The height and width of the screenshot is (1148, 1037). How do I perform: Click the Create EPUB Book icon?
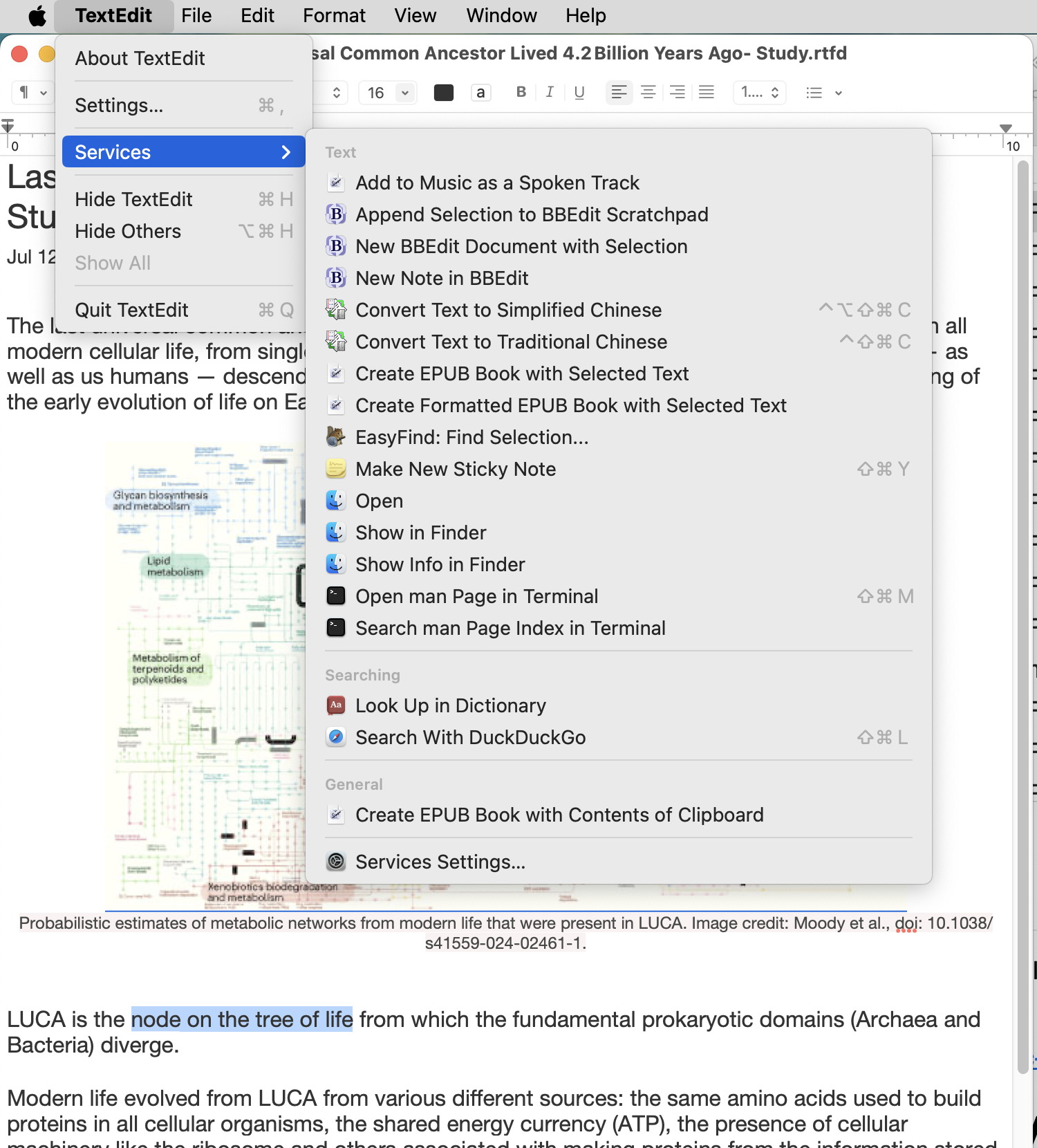(336, 373)
